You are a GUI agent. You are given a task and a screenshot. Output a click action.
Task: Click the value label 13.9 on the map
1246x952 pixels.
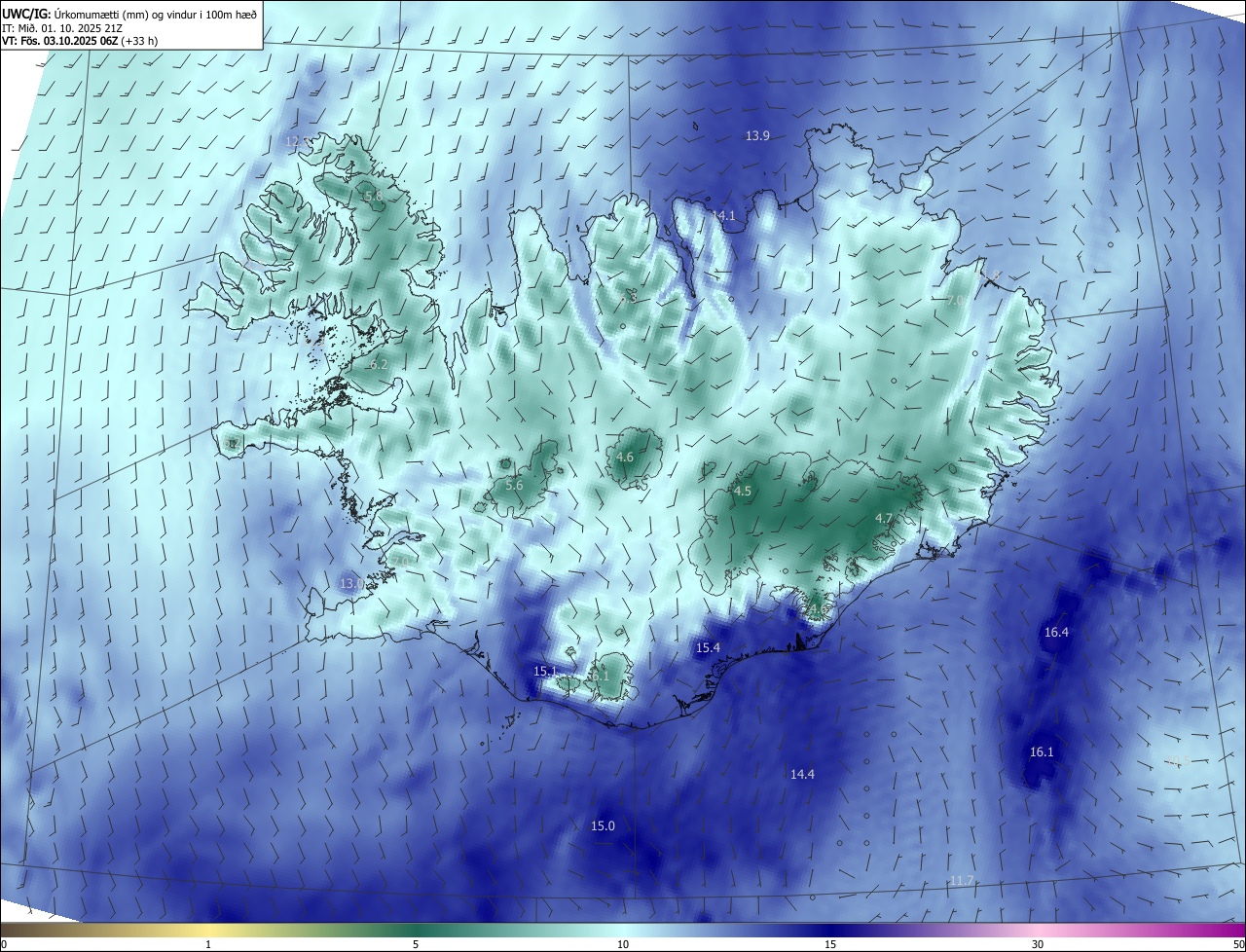[x=757, y=136]
